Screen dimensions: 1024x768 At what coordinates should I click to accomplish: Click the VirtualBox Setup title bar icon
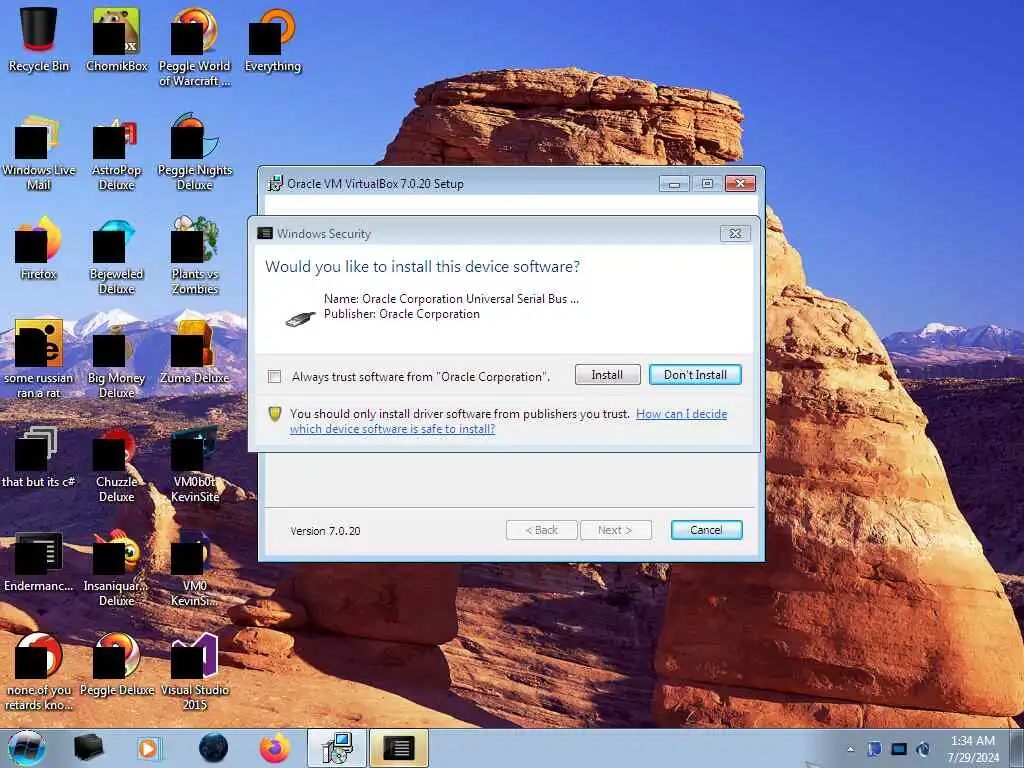[276, 184]
